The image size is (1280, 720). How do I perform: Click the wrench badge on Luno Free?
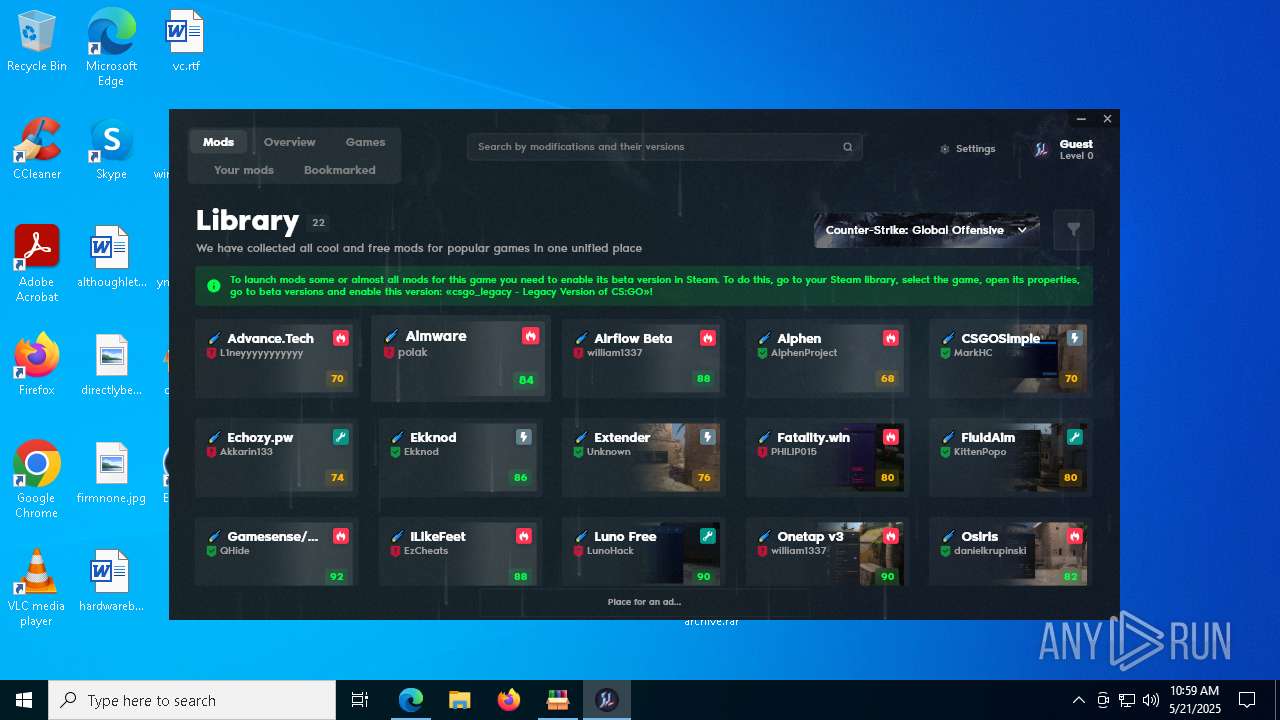coord(708,536)
